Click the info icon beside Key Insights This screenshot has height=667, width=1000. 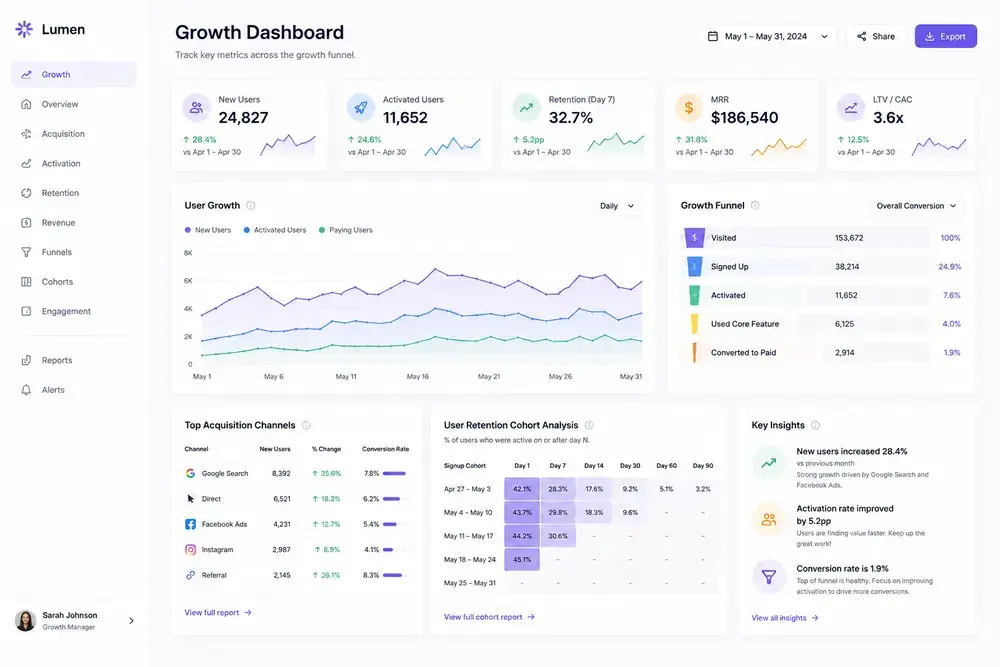point(815,425)
